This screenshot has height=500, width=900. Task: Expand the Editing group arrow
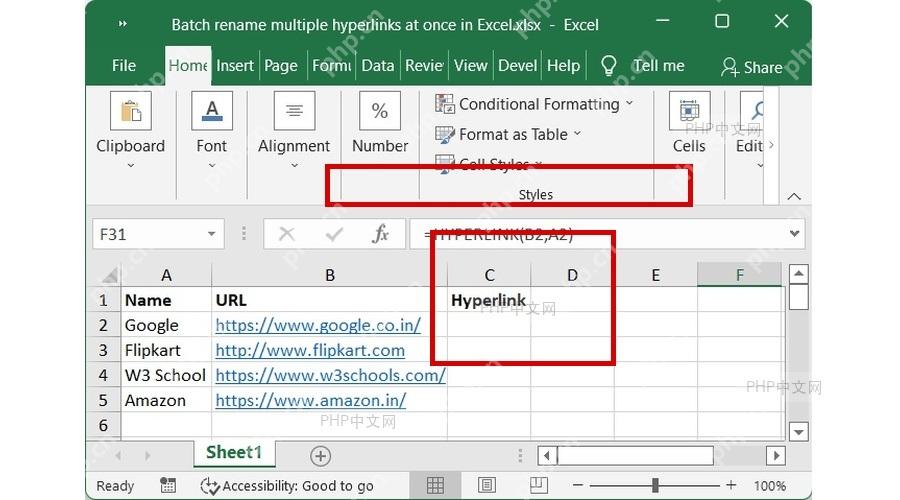coord(760,165)
